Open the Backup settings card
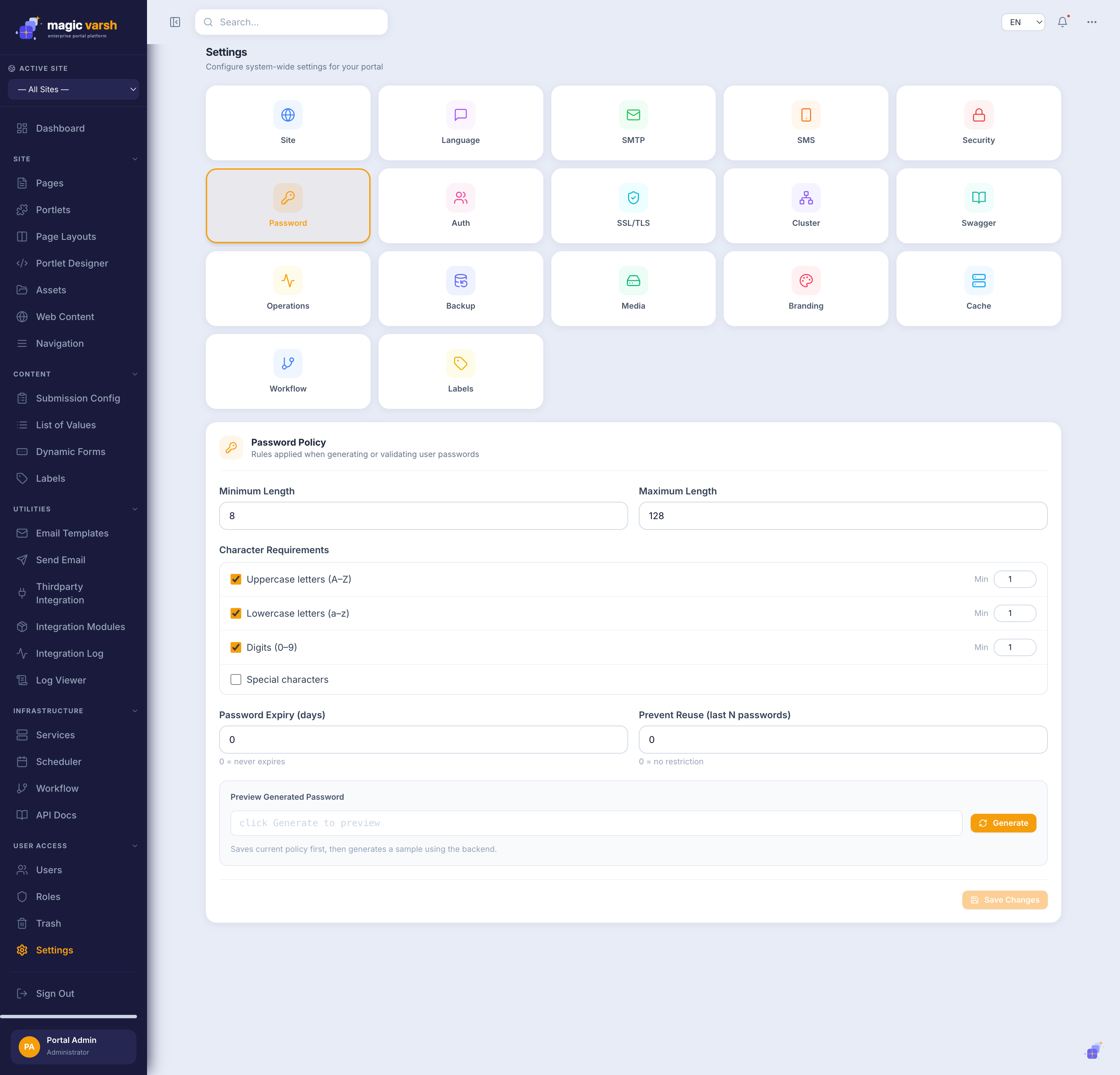Screen dimensions: 1120x1075 [x=460, y=288]
